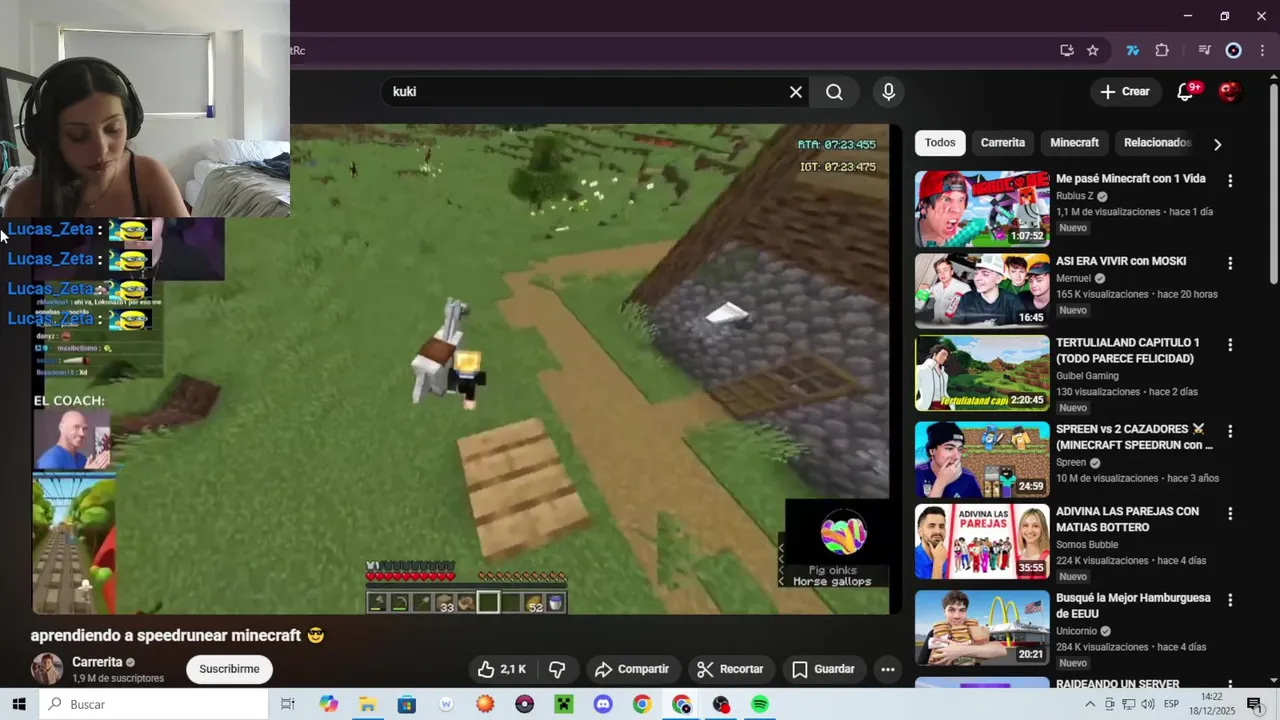Open options menu for Rubius Z video
This screenshot has height=720, width=1280.
pos(1230,181)
